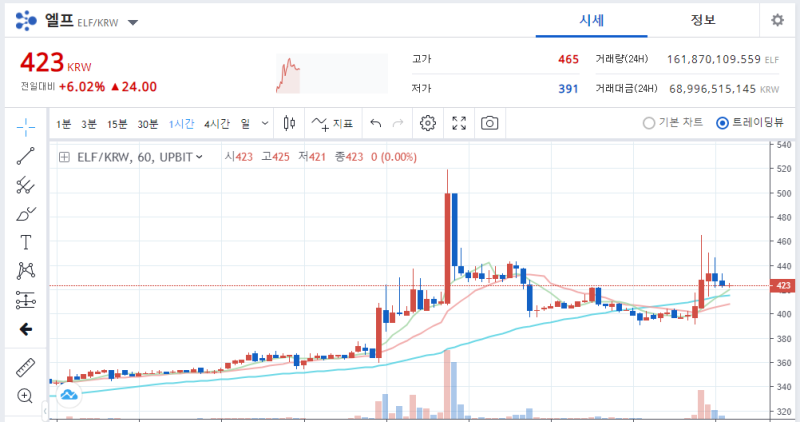
Task: Select the crosshair cursor tool
Action: (26, 127)
